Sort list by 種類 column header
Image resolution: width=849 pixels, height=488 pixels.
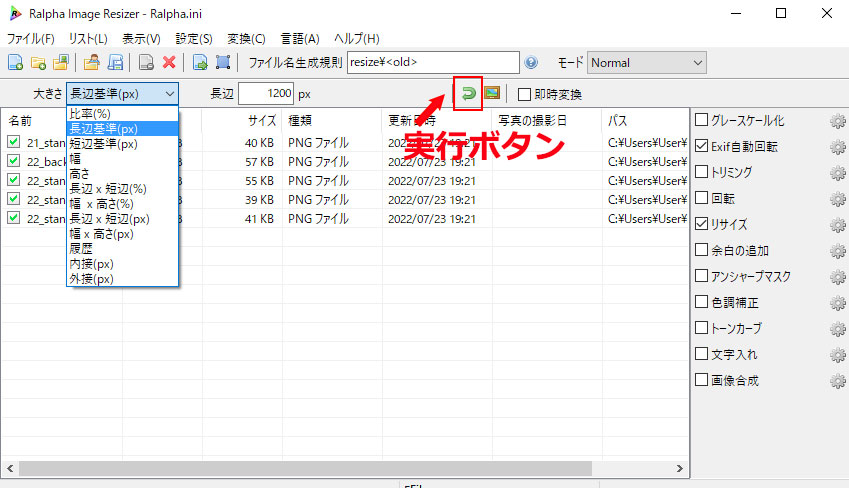click(332, 120)
